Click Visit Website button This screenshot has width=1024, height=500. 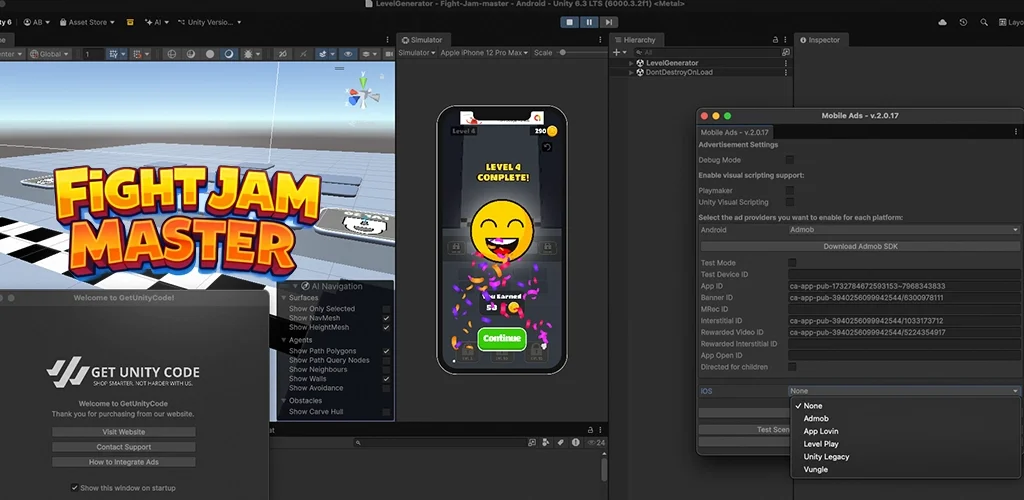[x=123, y=432]
